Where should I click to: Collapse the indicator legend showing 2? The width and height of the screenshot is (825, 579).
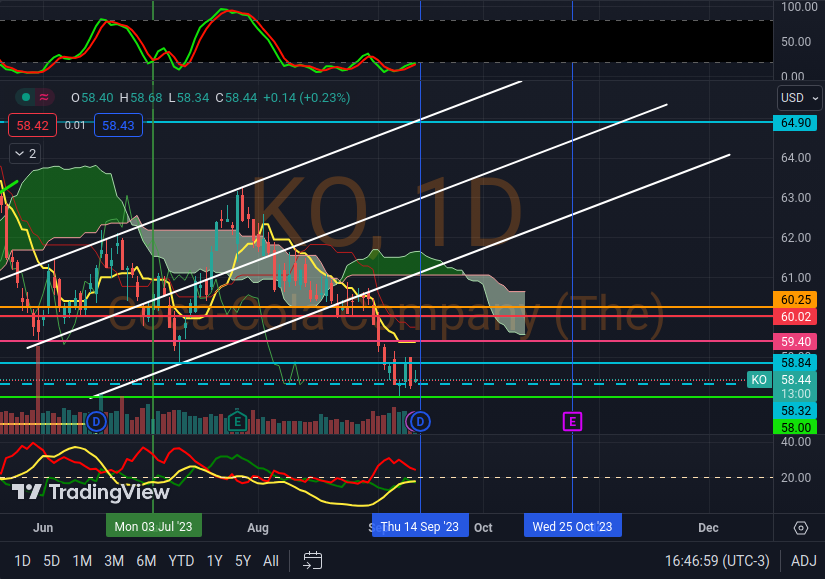pos(25,154)
